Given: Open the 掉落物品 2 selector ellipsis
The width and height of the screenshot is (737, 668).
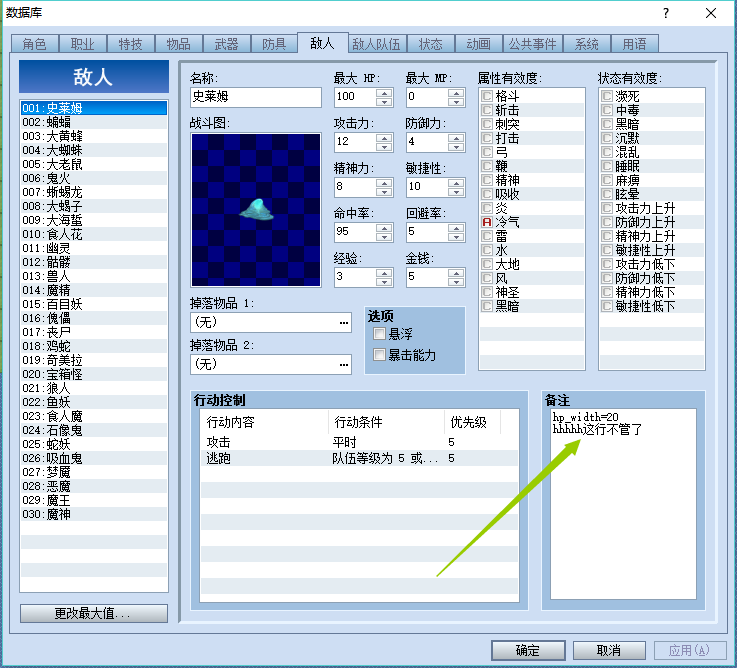Looking at the screenshot, I should pyautogui.click(x=344, y=365).
